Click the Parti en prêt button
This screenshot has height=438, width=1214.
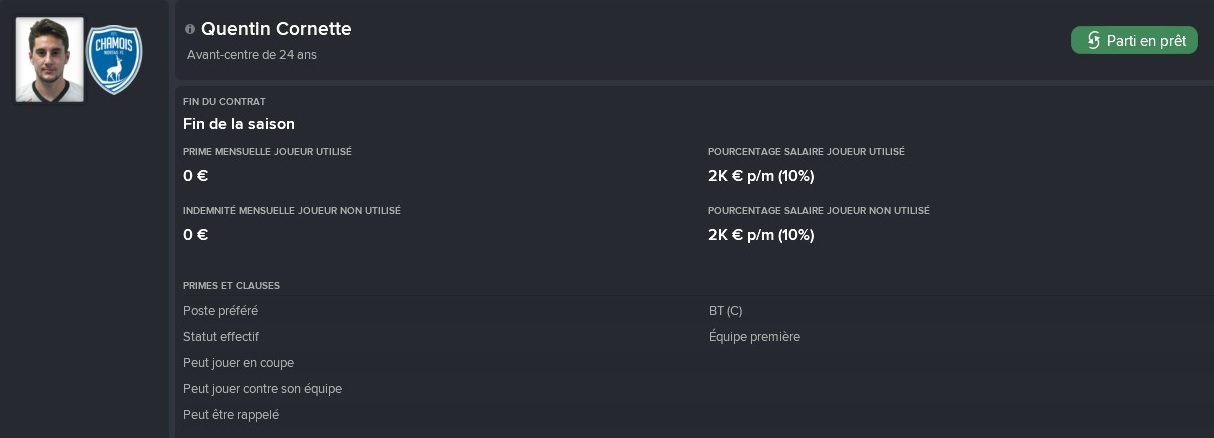[1134, 41]
